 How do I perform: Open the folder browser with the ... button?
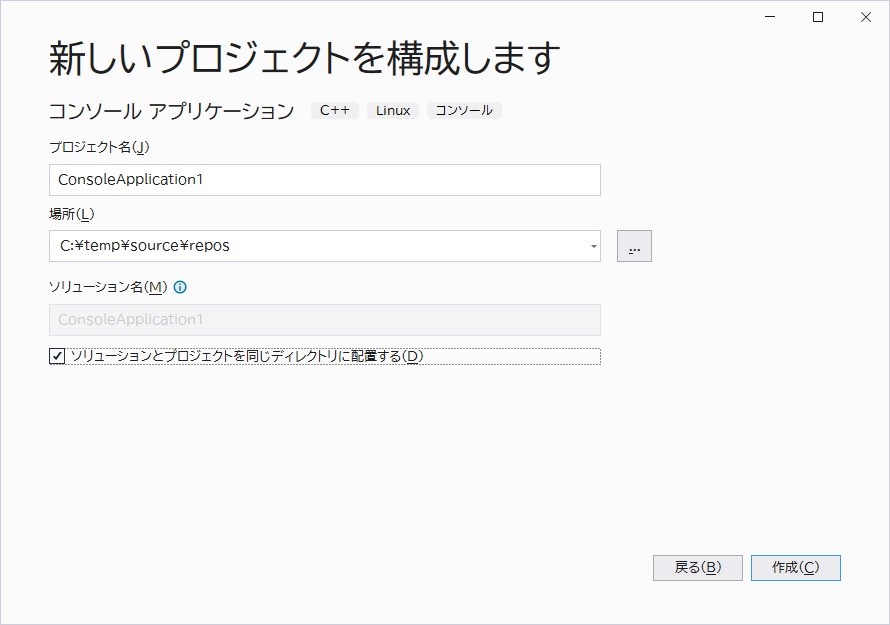click(634, 246)
